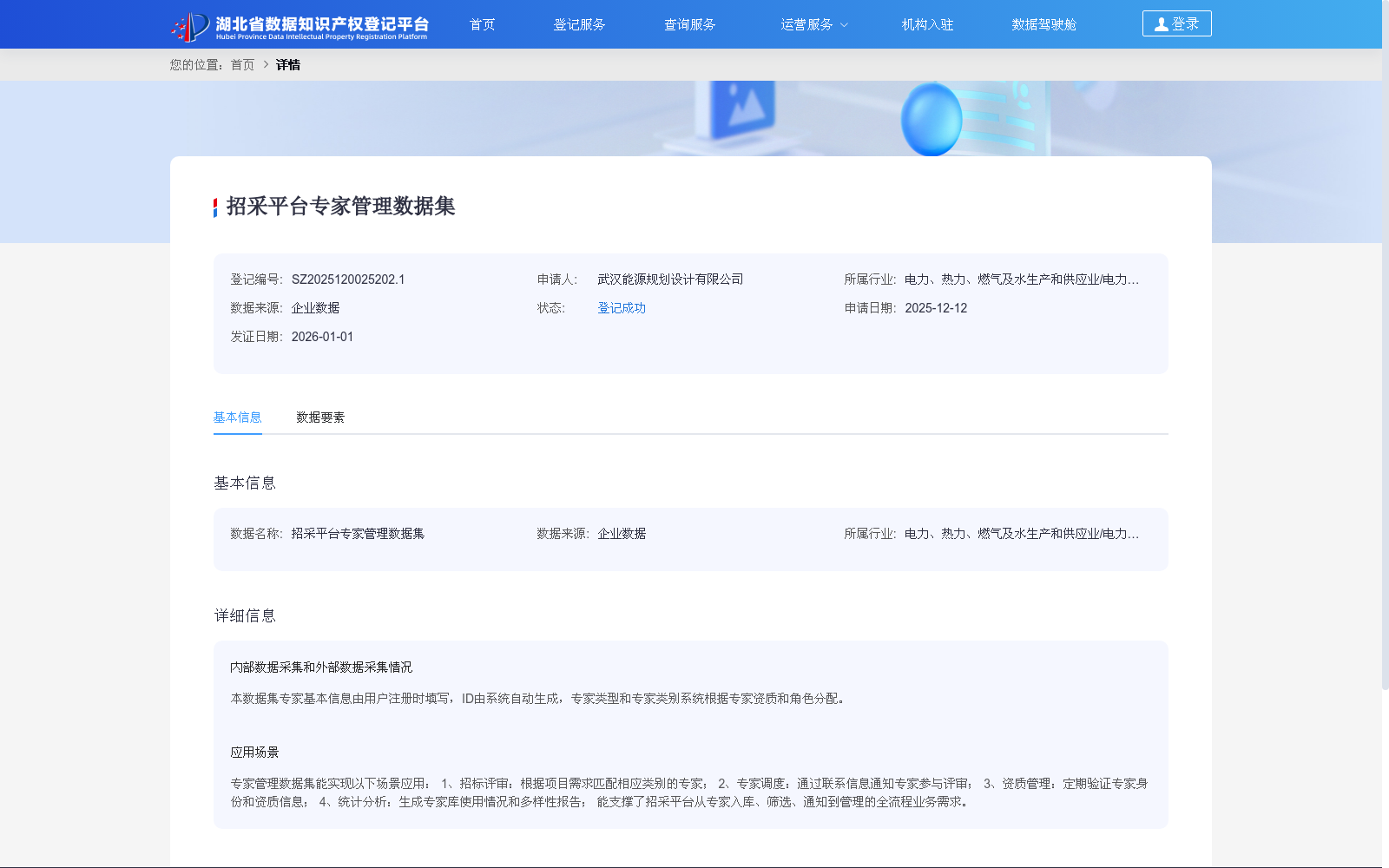
Task: Click 数据名称 value in 基本信息 section
Action: pos(358,534)
